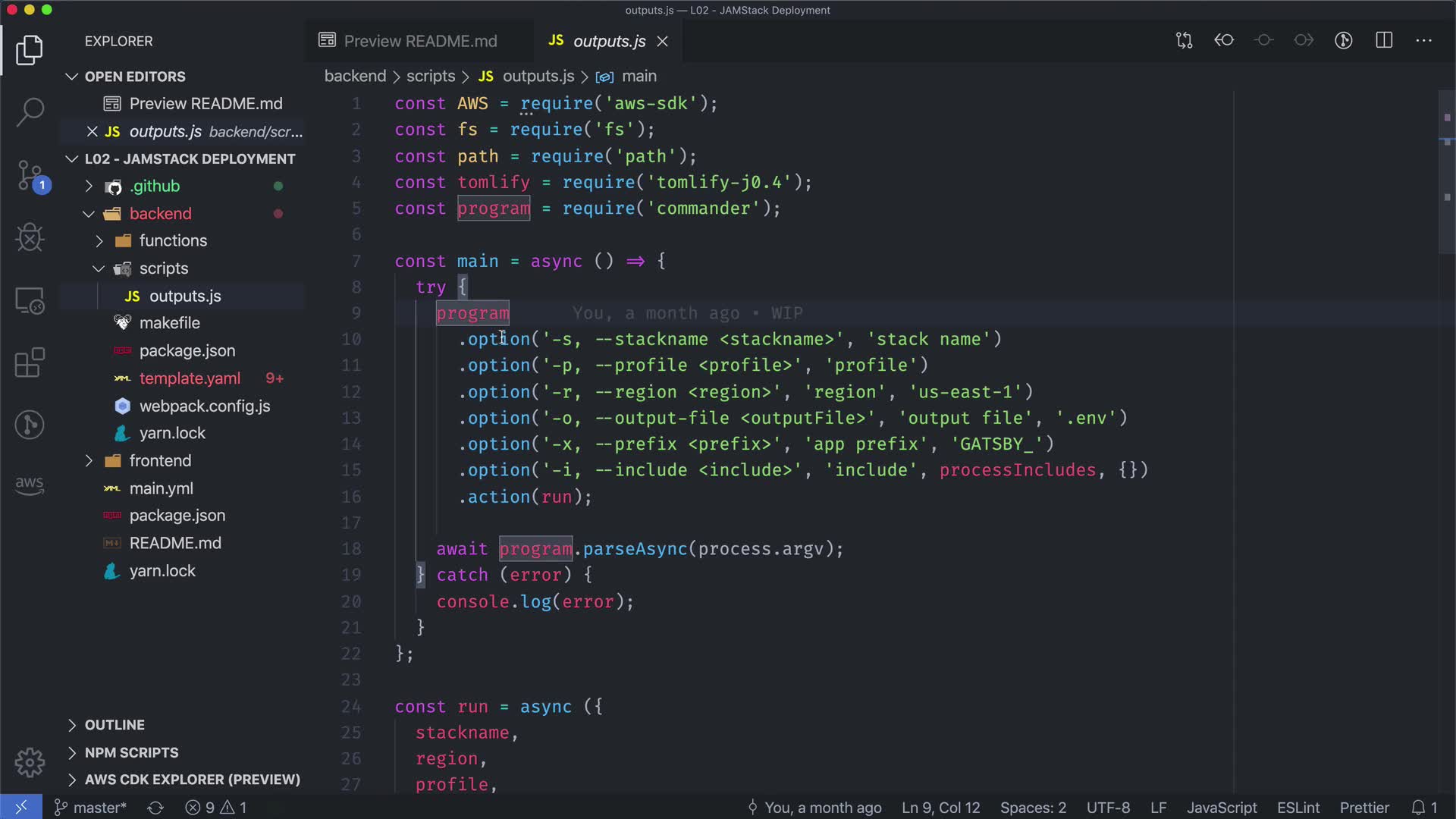
Task: Open the Manage gear settings icon
Action: (x=30, y=762)
